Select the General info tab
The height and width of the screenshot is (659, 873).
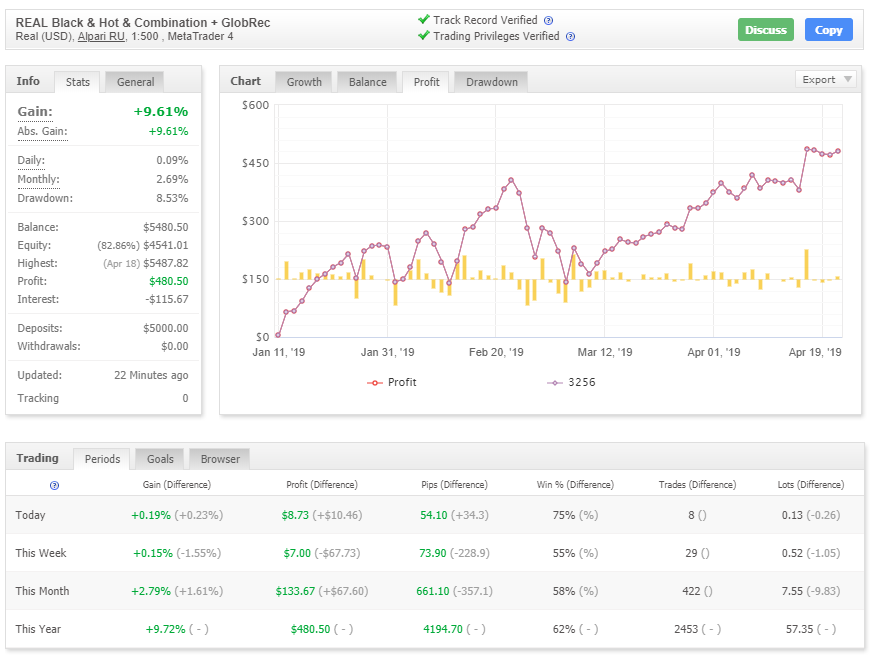135,82
